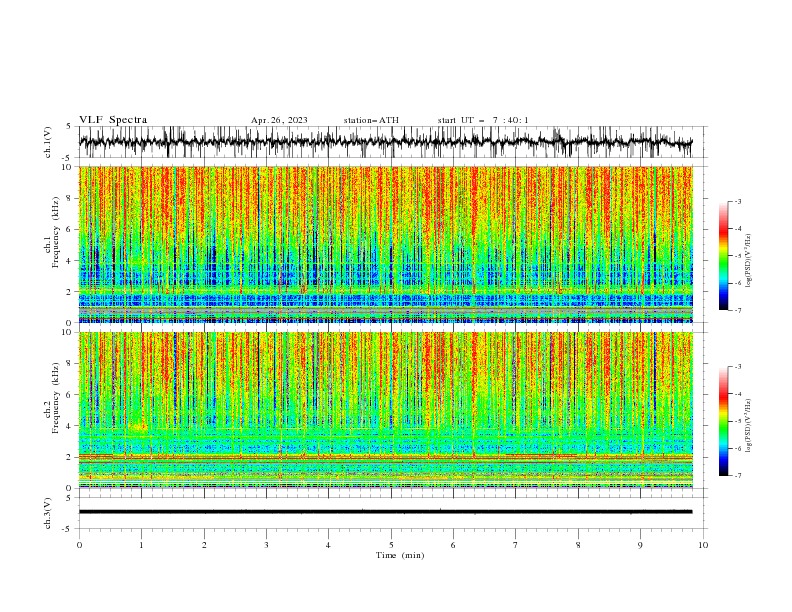Click the ch.2 spectrogram color bar
Screen dimensions: 792x612
[x=723, y=421]
